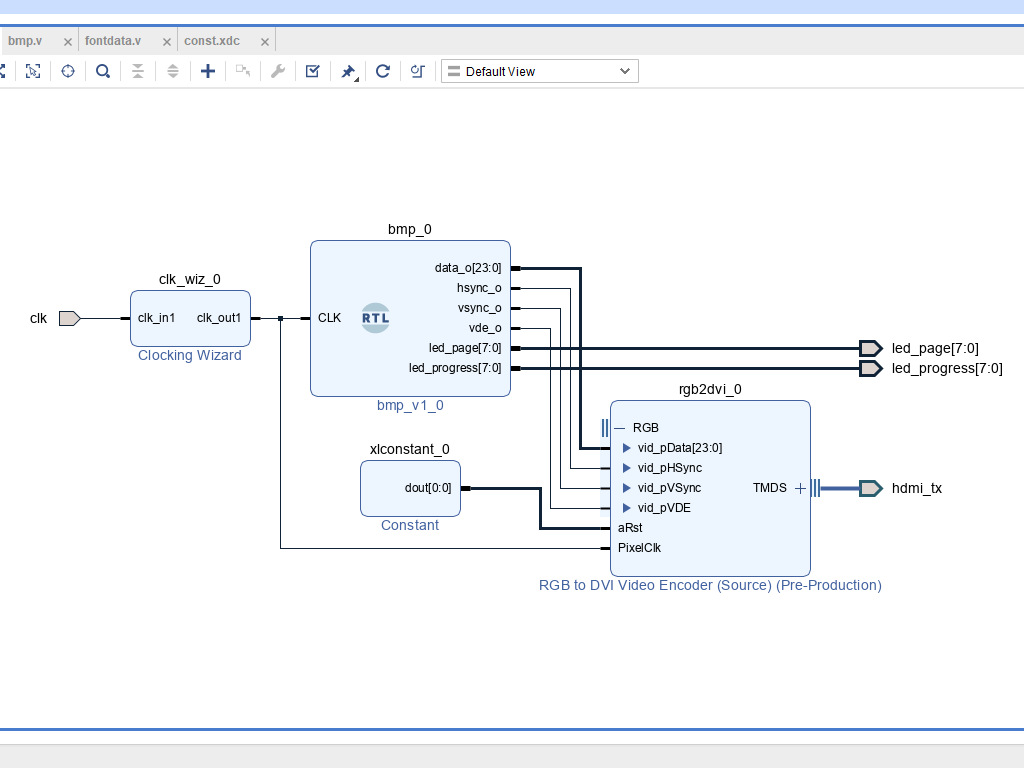Select the clk input port

pyautogui.click(x=69, y=318)
